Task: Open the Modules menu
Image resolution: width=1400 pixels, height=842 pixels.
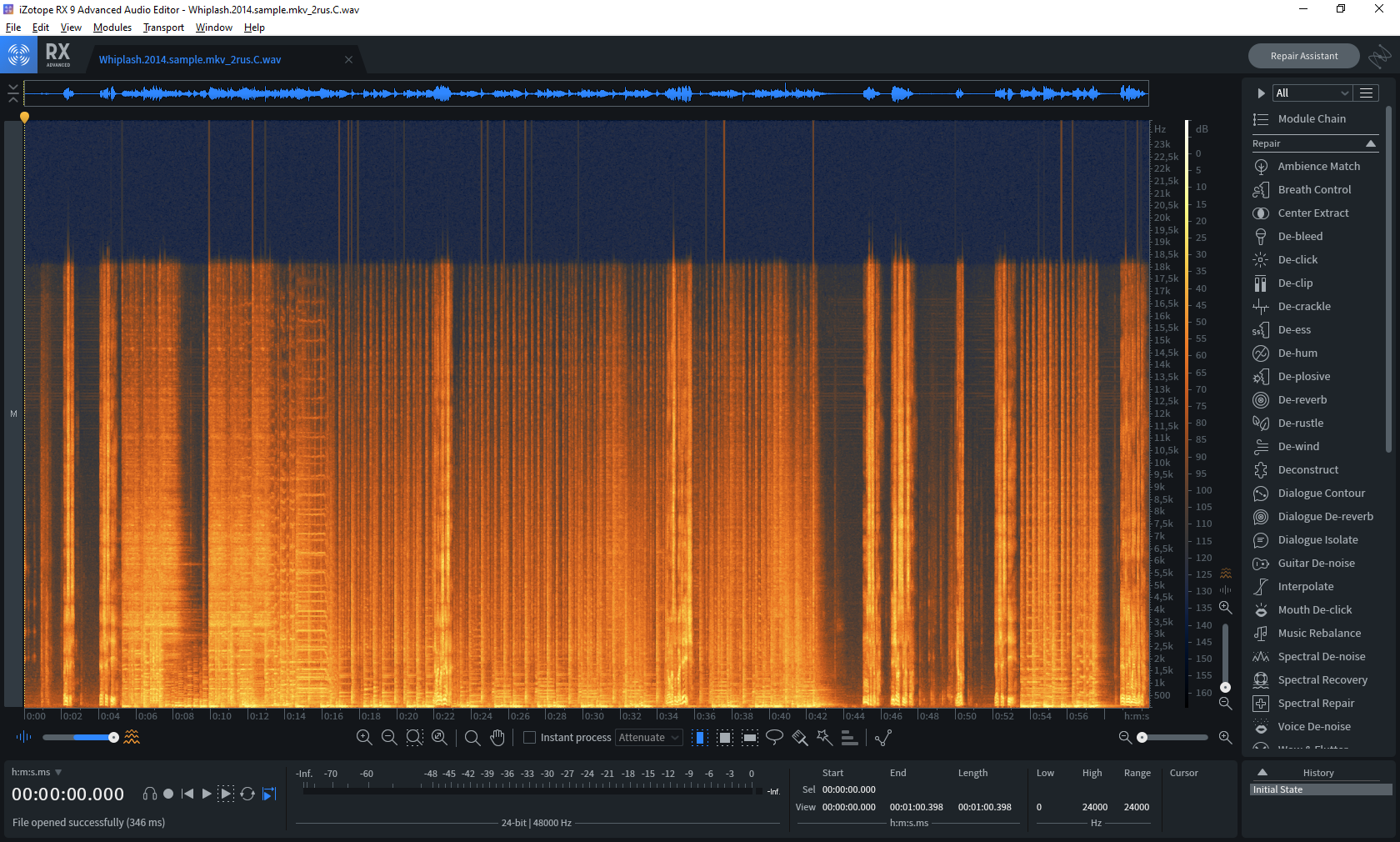Action: click(x=112, y=28)
